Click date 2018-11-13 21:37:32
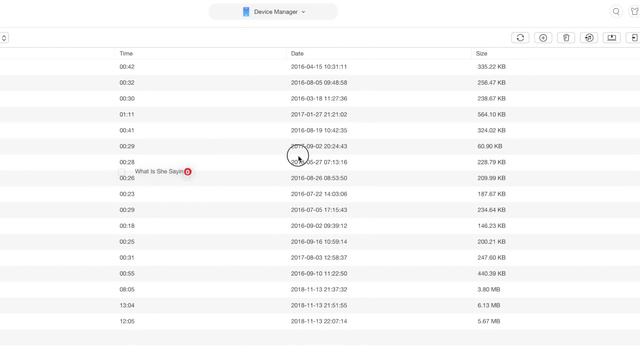This screenshot has height=360, width=640. (319, 289)
